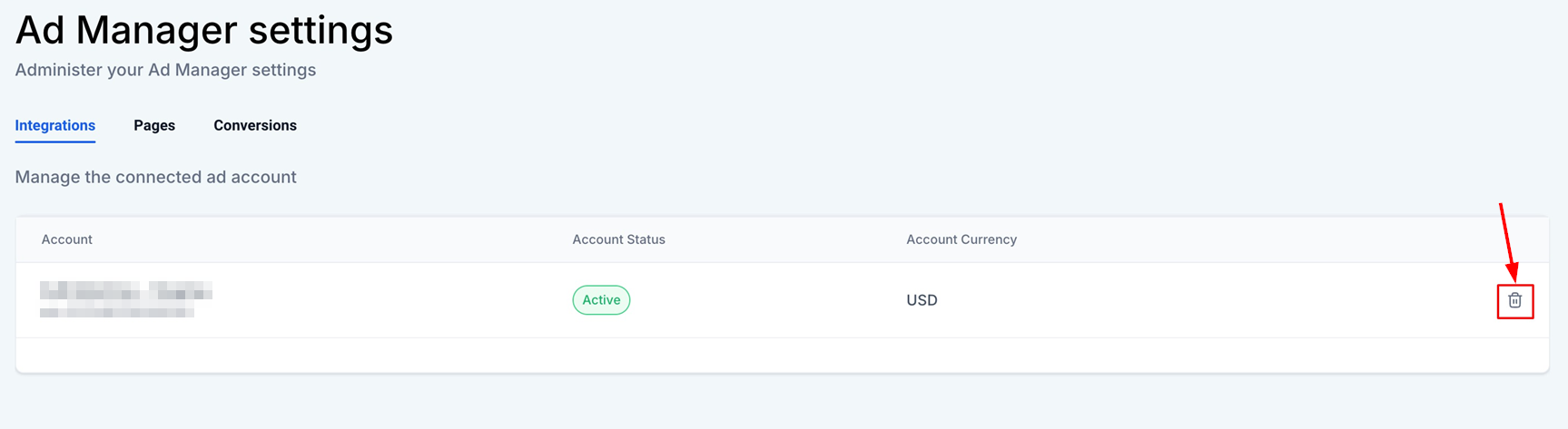This screenshot has width=1568, height=429.
Task: Click the Account Currency column header
Action: click(x=961, y=239)
